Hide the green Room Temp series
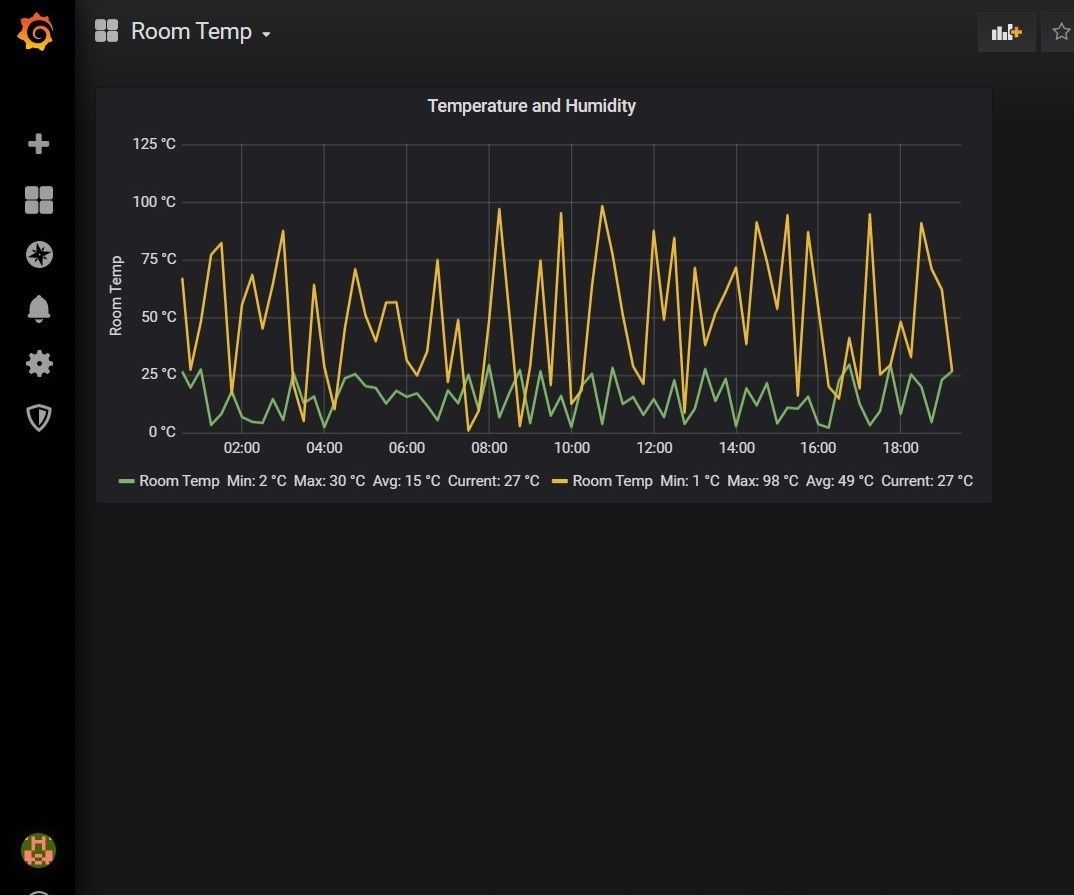Image resolution: width=1074 pixels, height=895 pixels. [129, 481]
